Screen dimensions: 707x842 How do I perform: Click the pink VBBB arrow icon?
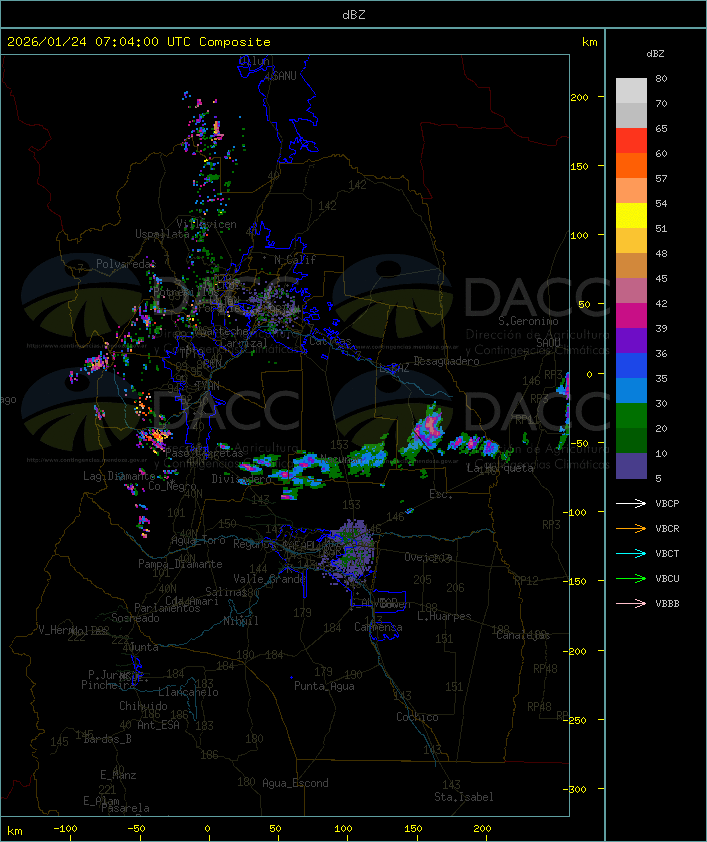(x=631, y=604)
